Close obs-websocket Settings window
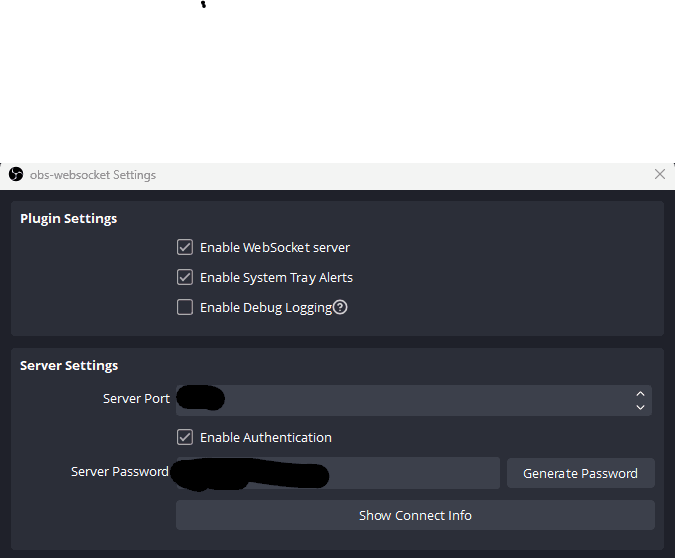The width and height of the screenshot is (675, 558). click(x=660, y=174)
